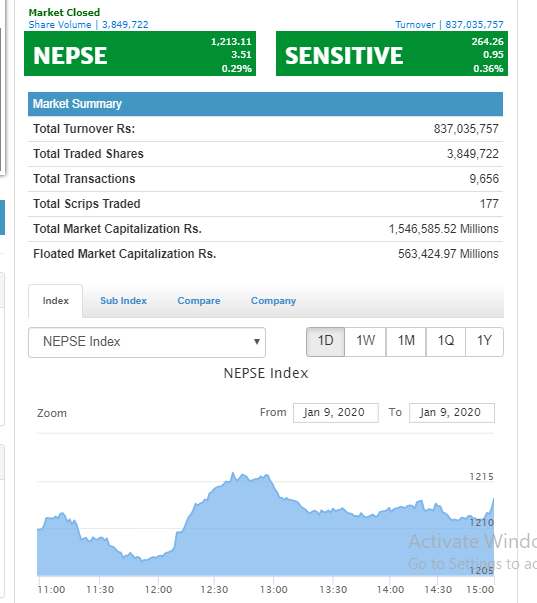Viewport: 537px width, 603px height.
Task: Open the NEPSE Index dropdown
Action: coord(147,342)
